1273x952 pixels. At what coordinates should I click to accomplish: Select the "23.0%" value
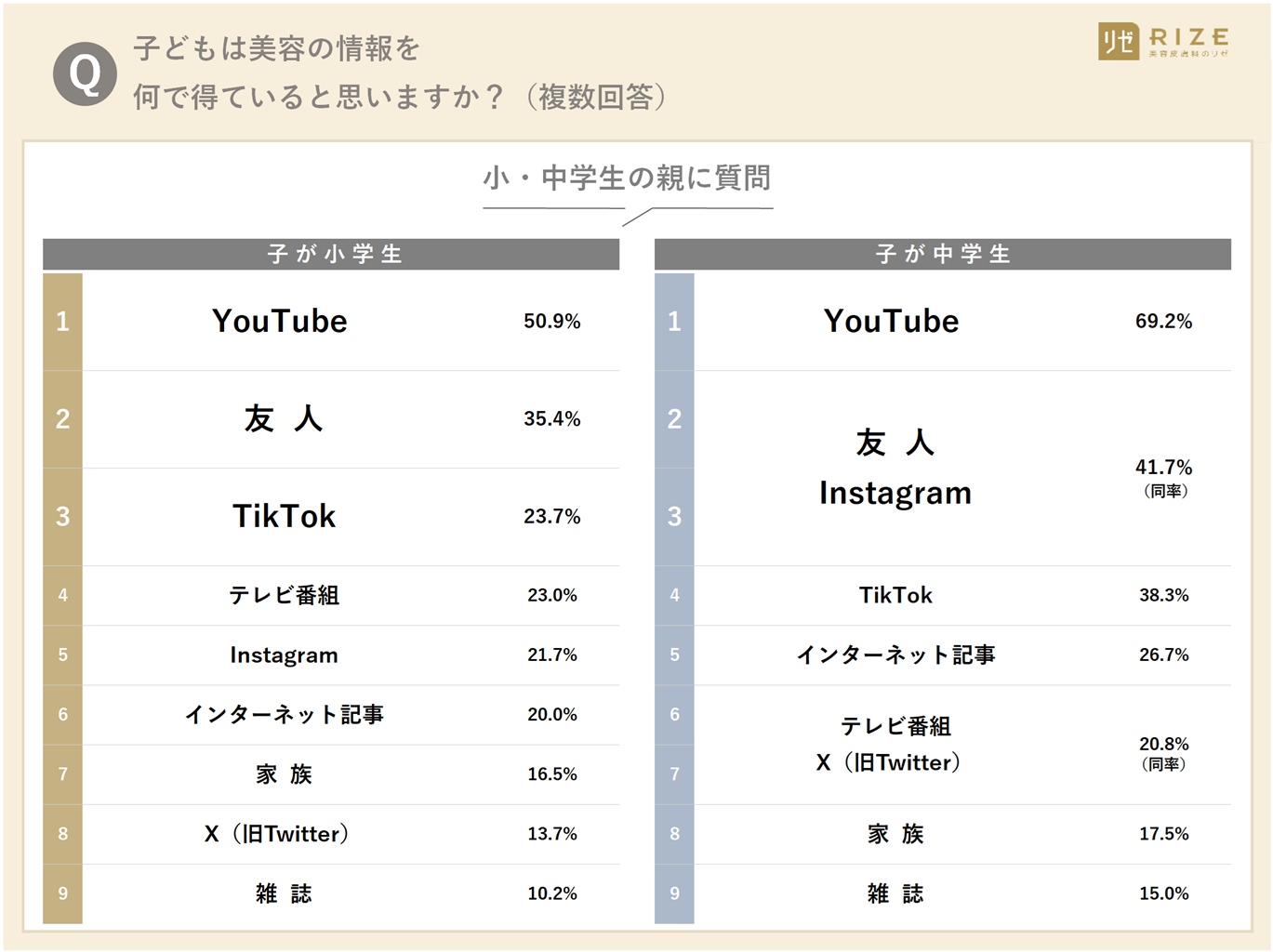[552, 595]
